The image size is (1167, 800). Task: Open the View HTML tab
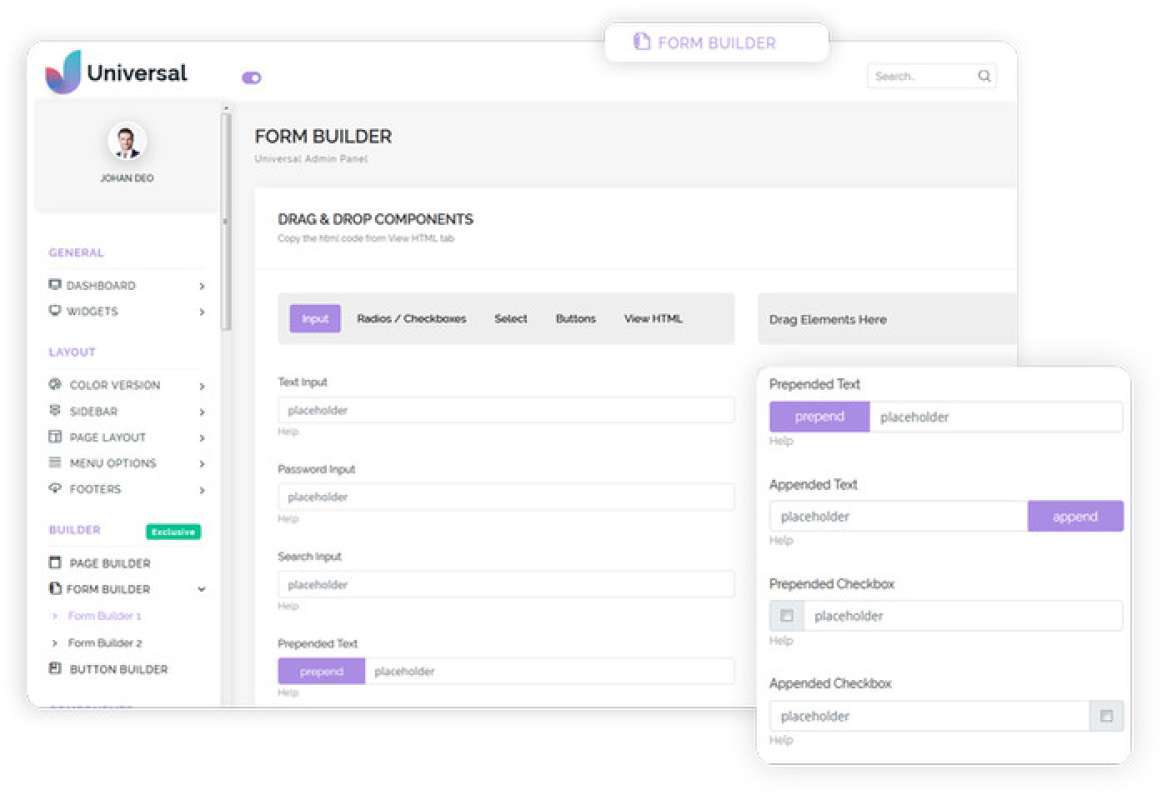[x=653, y=319]
